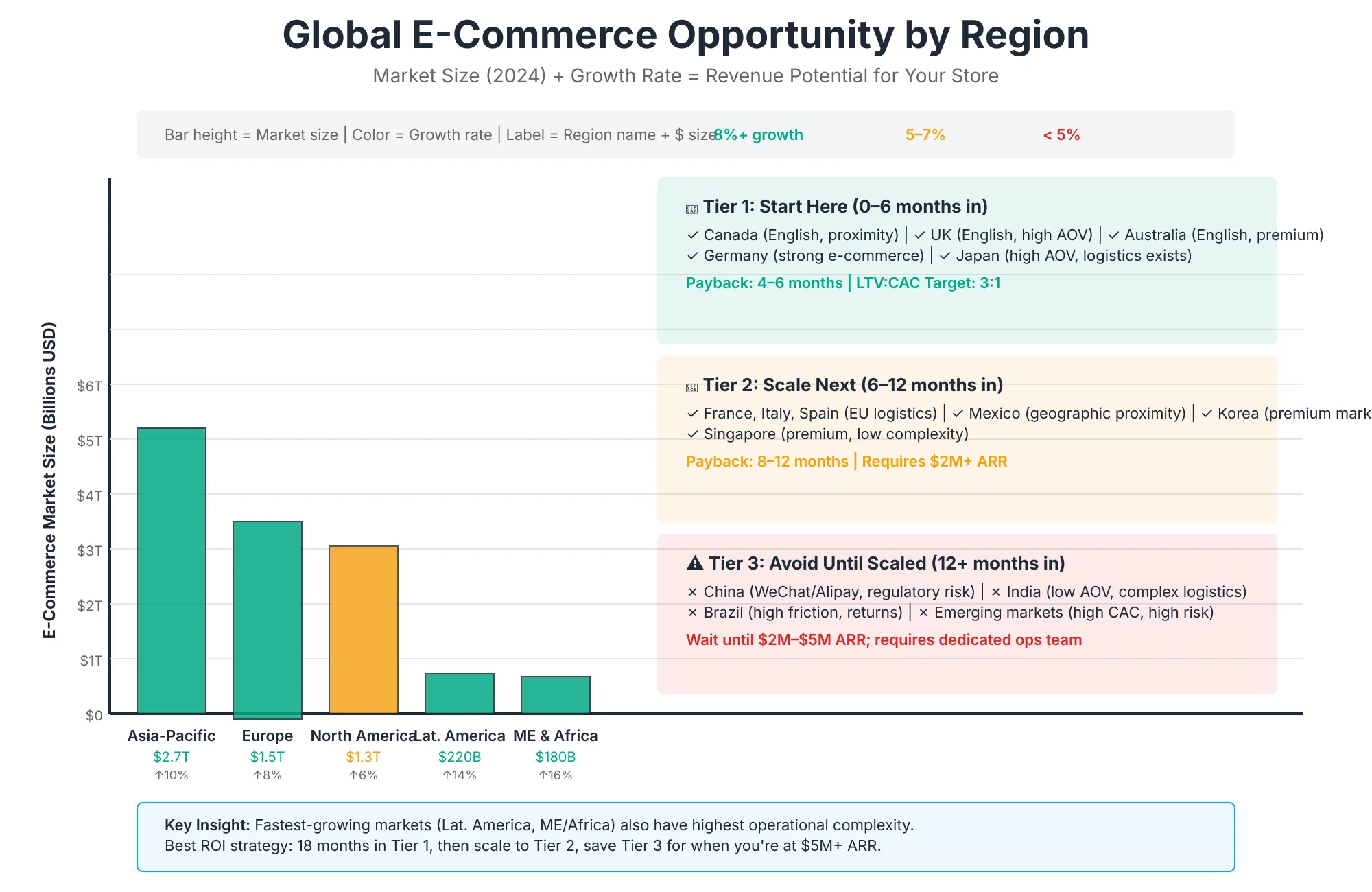Click the '↑14%' growth label
This screenshot has height=892, width=1372.
point(460,775)
